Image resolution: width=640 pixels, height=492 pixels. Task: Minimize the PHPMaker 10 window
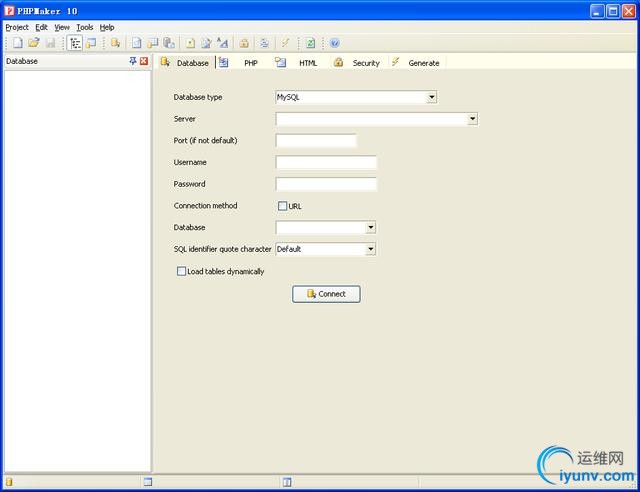pyautogui.click(x=597, y=11)
